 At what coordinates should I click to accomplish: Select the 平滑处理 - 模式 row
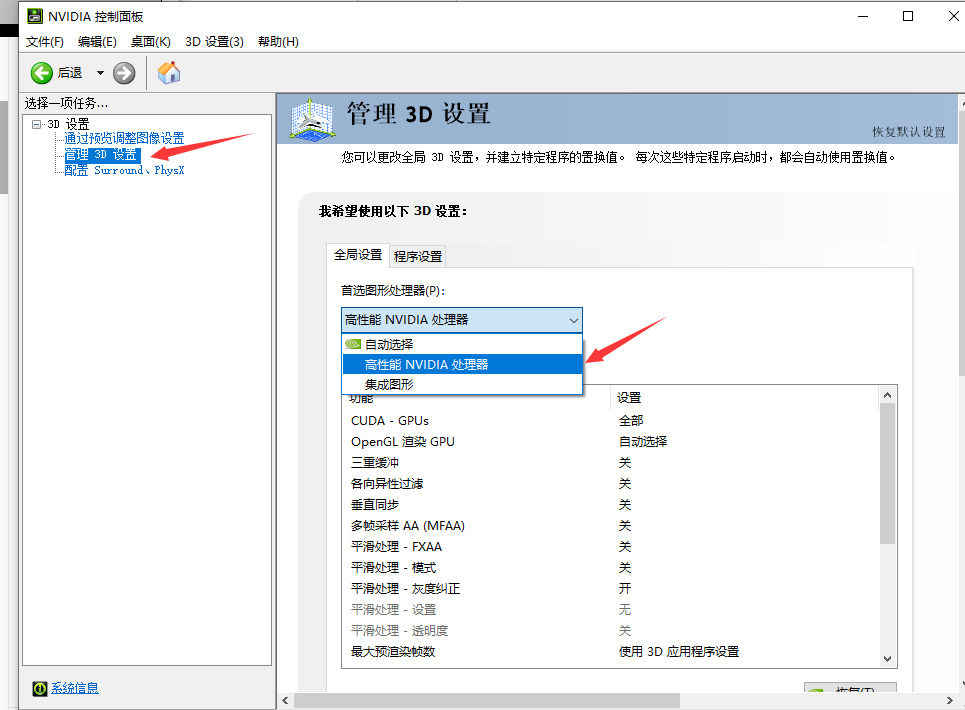pos(609,567)
